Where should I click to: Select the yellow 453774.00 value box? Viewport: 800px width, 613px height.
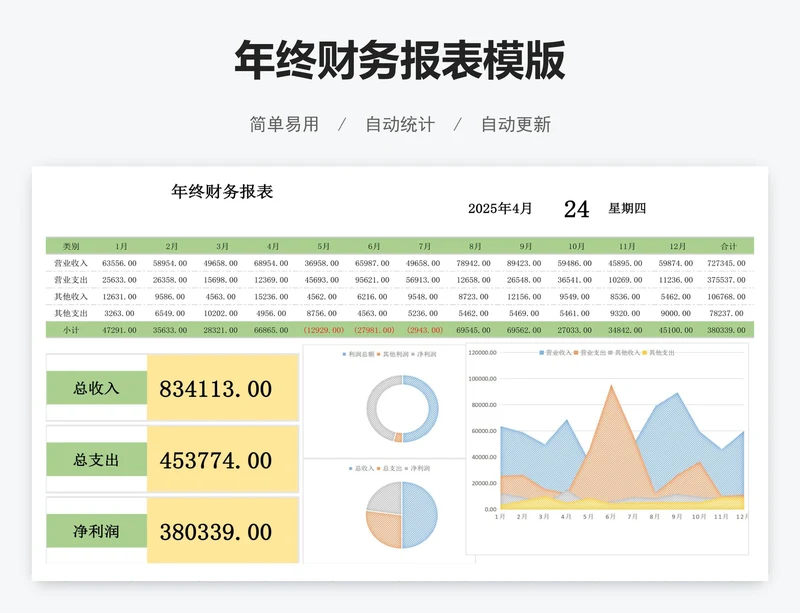[x=222, y=459]
